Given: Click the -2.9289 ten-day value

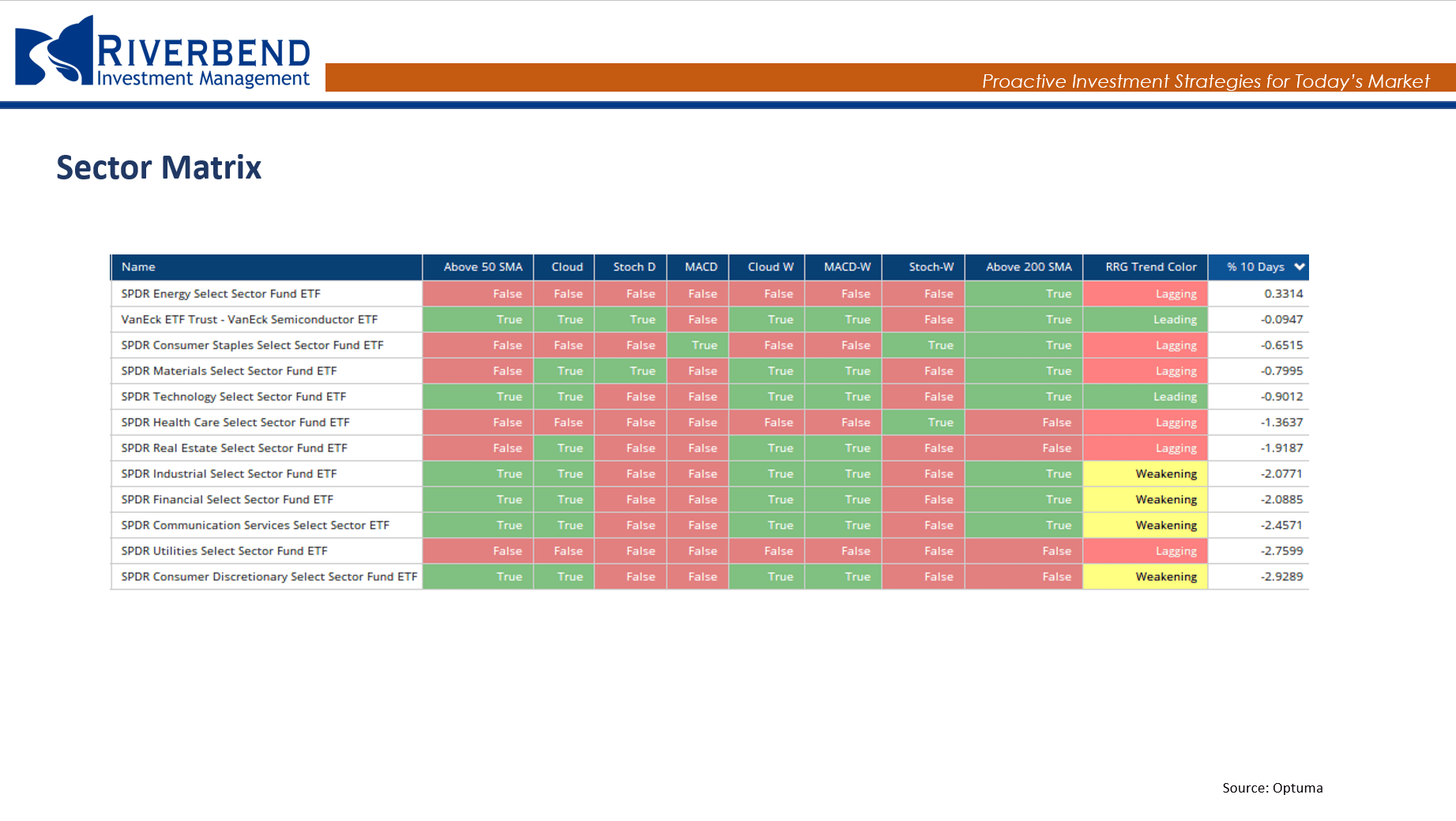Looking at the screenshot, I should click(1258, 577).
